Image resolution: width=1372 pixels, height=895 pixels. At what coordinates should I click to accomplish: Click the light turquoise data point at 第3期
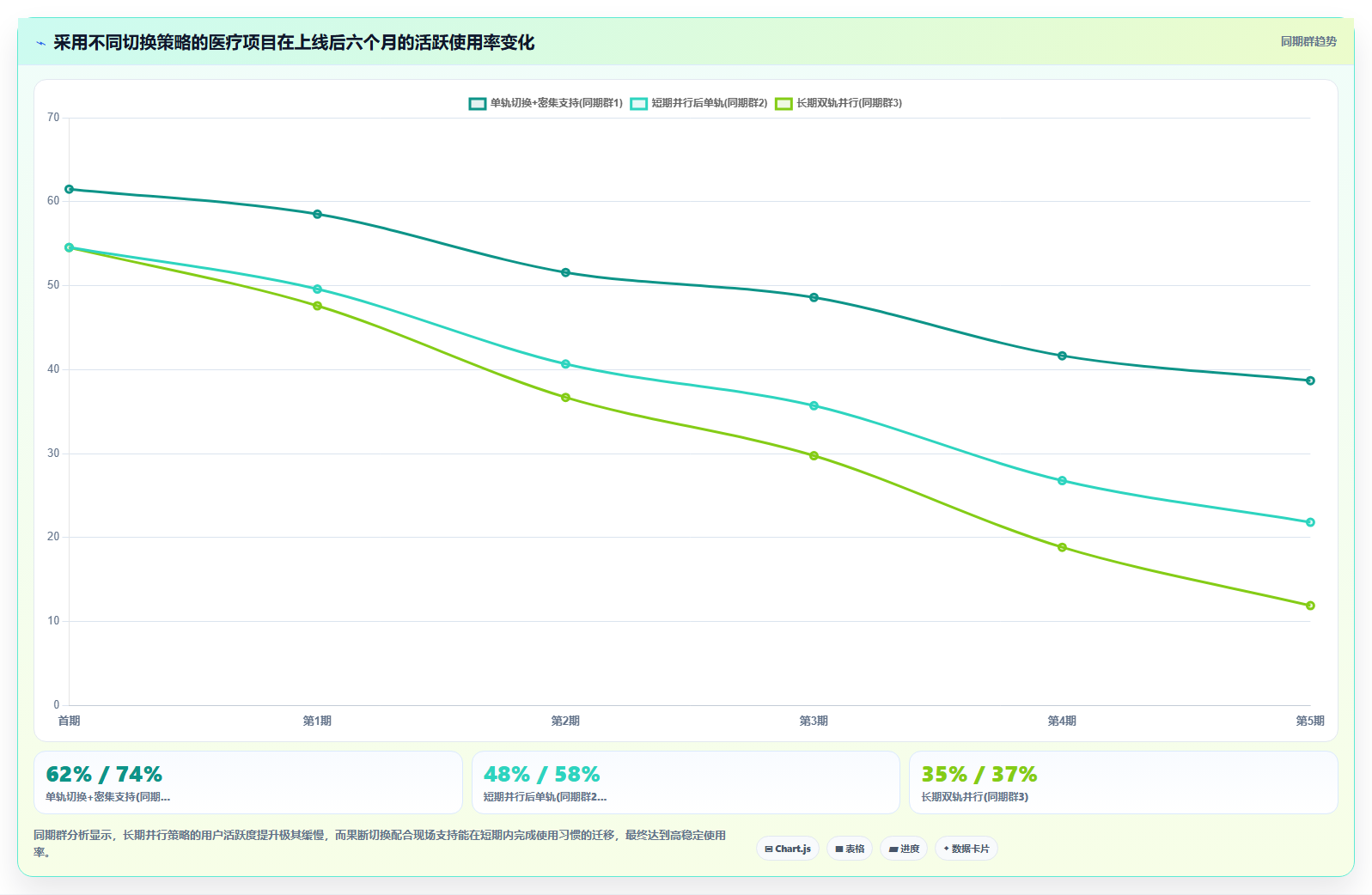(814, 405)
